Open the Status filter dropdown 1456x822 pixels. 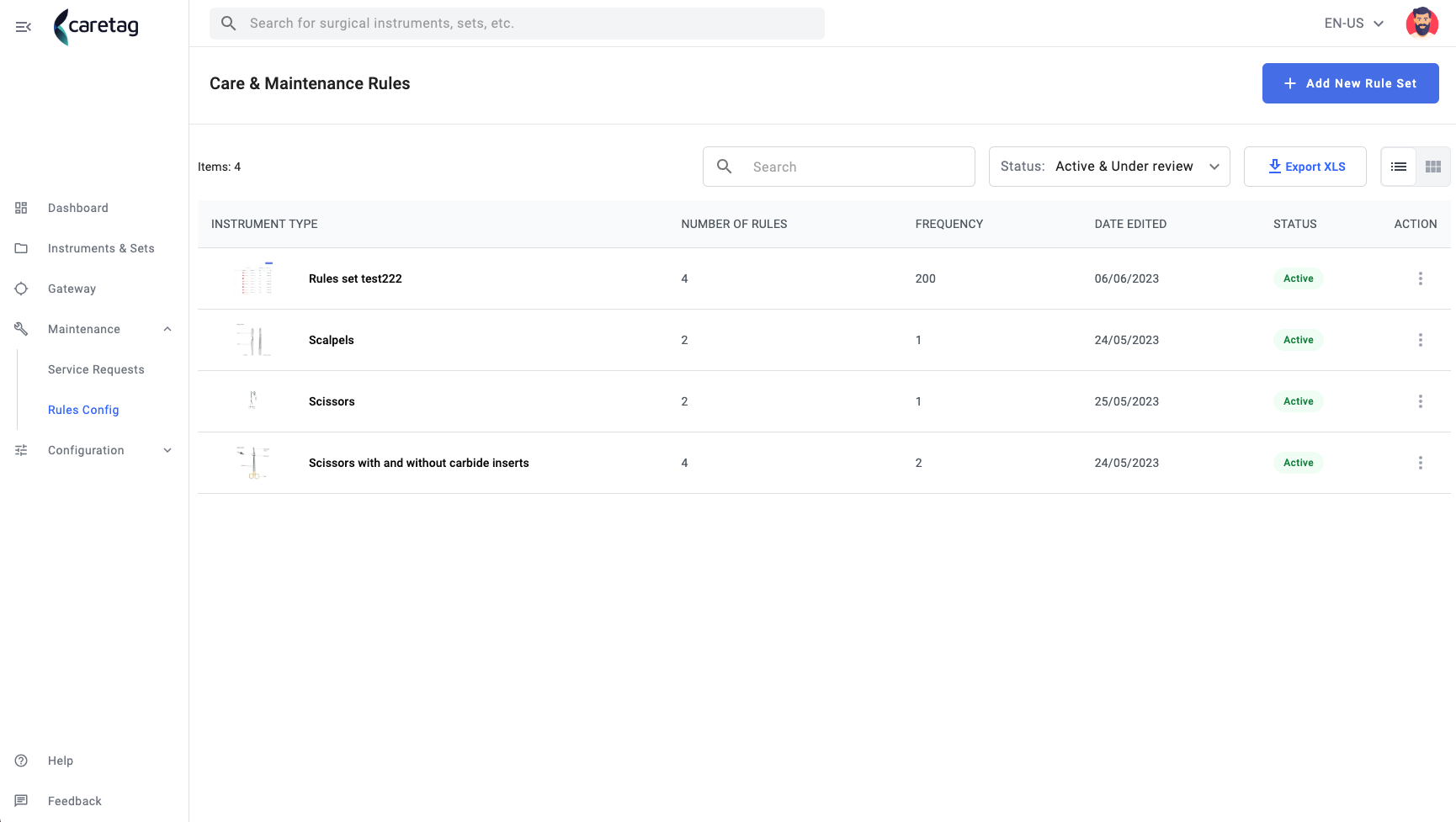pyautogui.click(x=1109, y=167)
